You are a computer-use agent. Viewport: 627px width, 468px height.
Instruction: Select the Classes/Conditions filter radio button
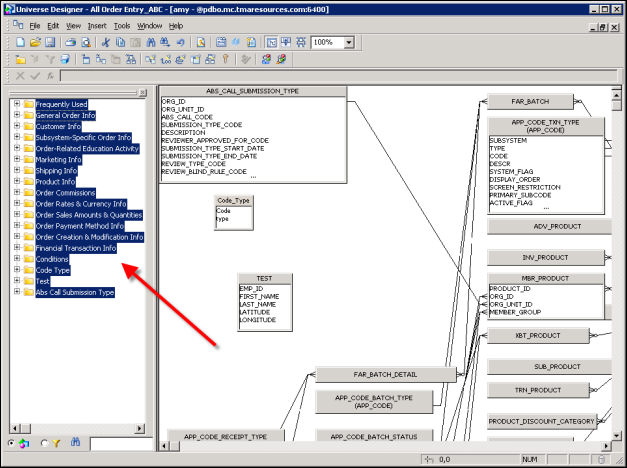(45, 442)
